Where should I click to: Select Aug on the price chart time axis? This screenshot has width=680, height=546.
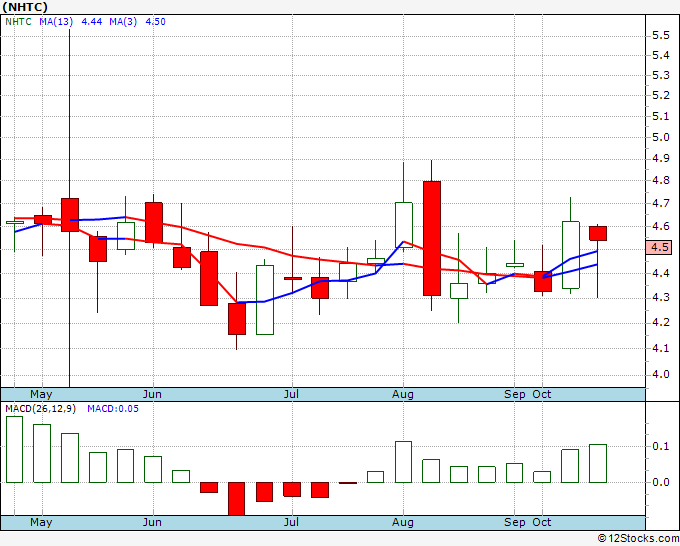[x=403, y=393]
